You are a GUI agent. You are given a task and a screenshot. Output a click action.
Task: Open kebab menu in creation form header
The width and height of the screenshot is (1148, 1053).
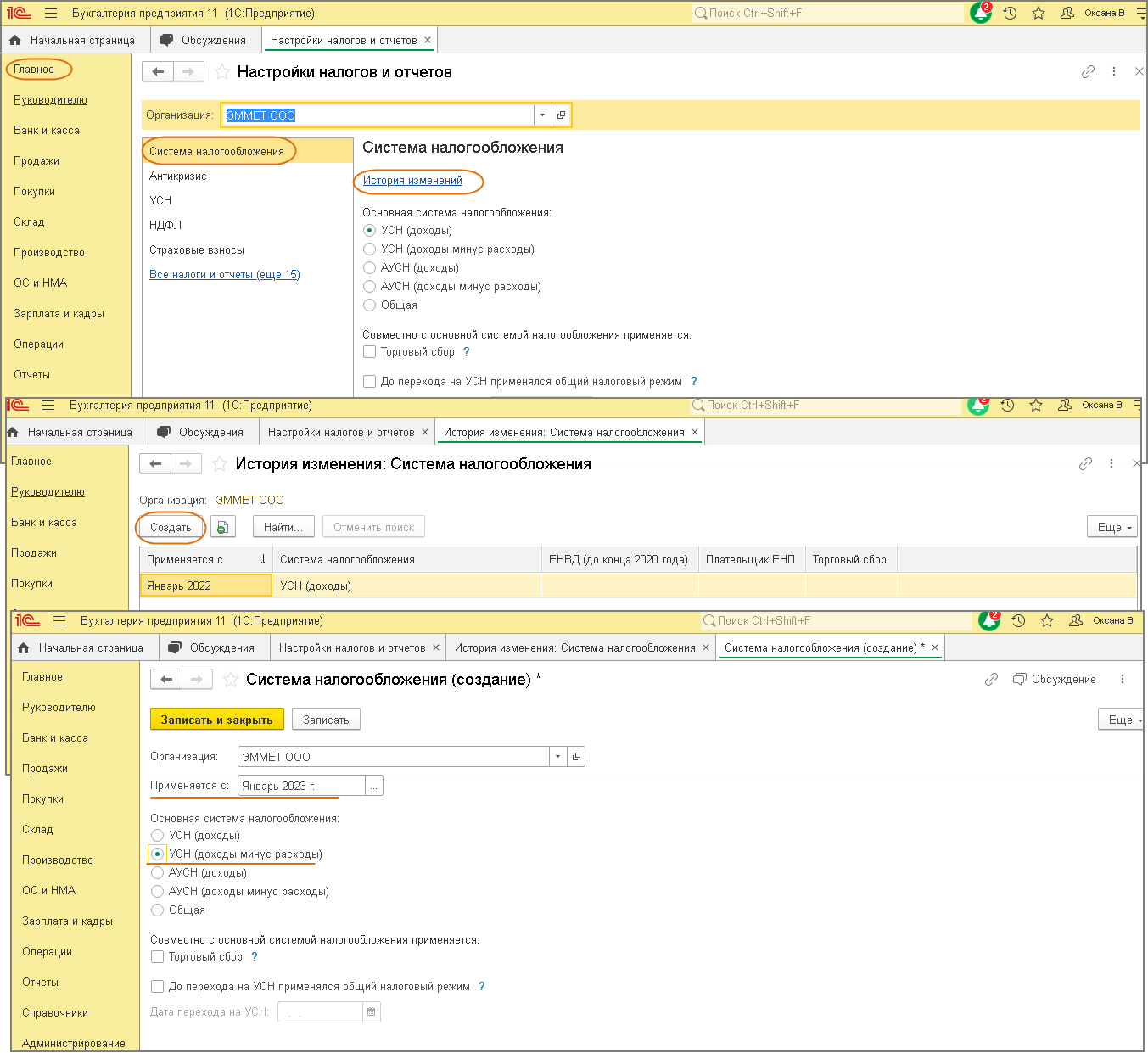pos(1123,680)
